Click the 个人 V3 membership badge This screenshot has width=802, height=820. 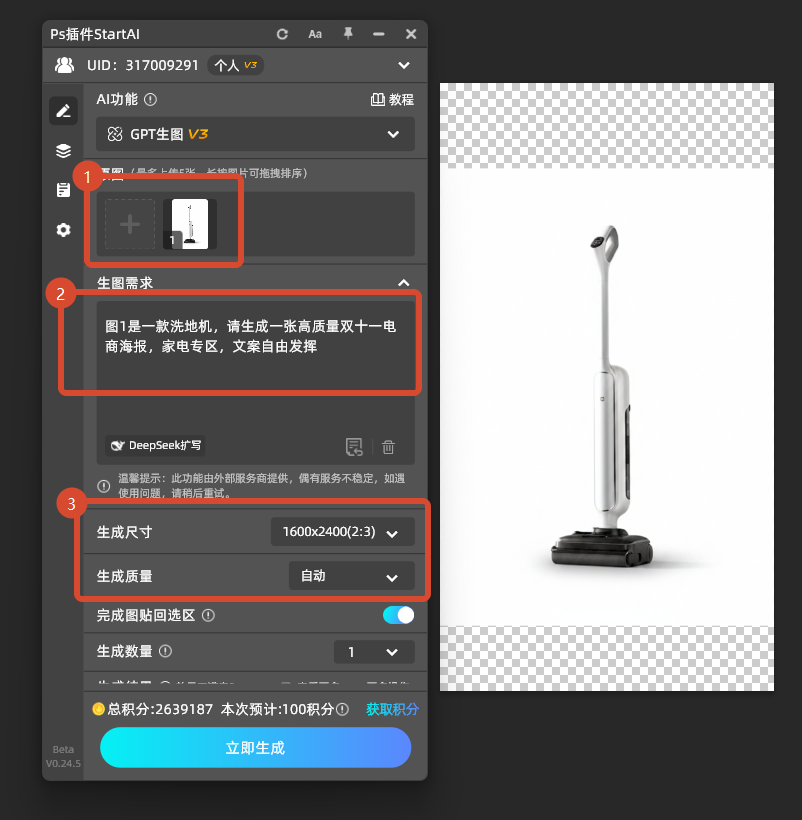pyautogui.click(x=235, y=65)
